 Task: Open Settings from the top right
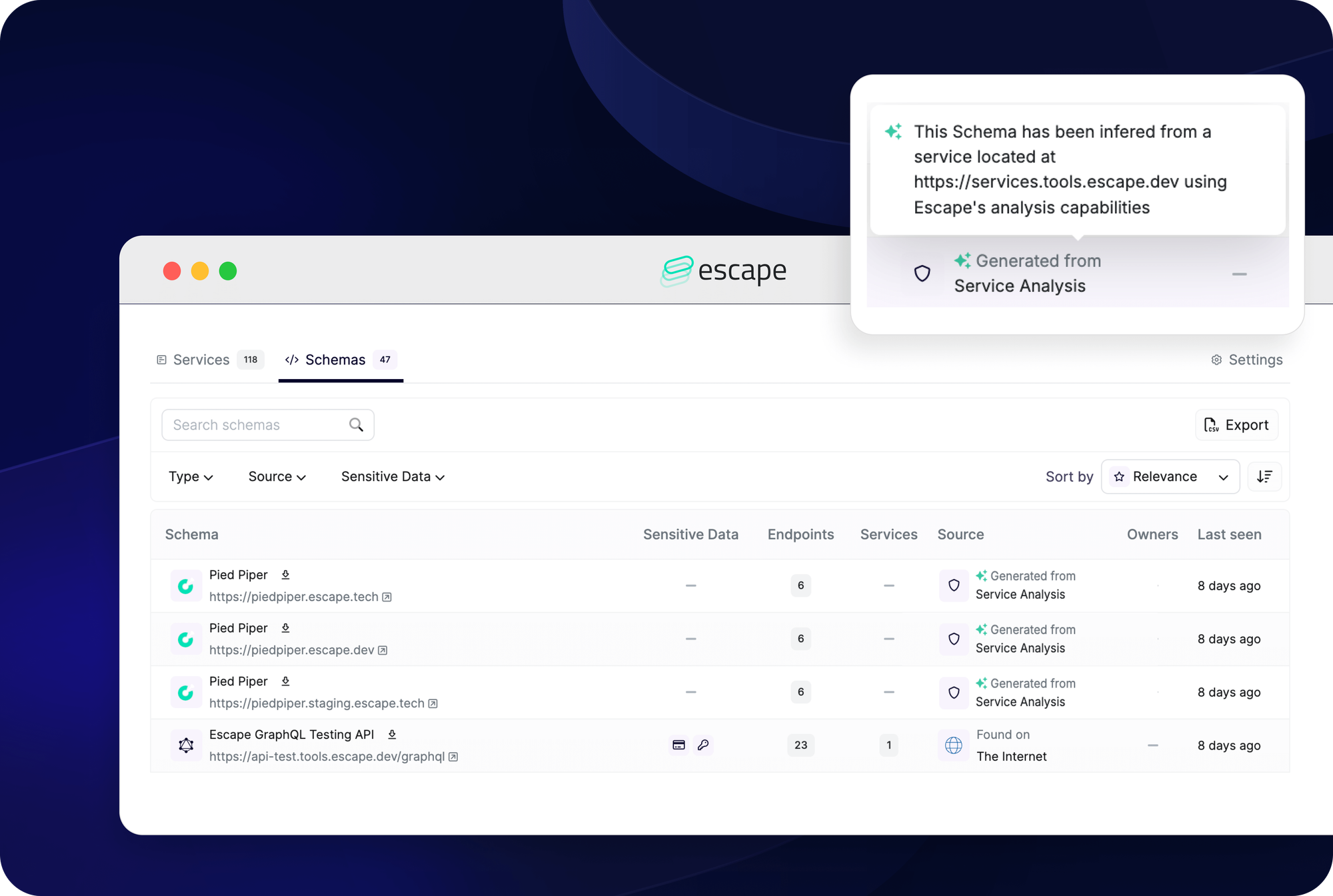(1246, 359)
